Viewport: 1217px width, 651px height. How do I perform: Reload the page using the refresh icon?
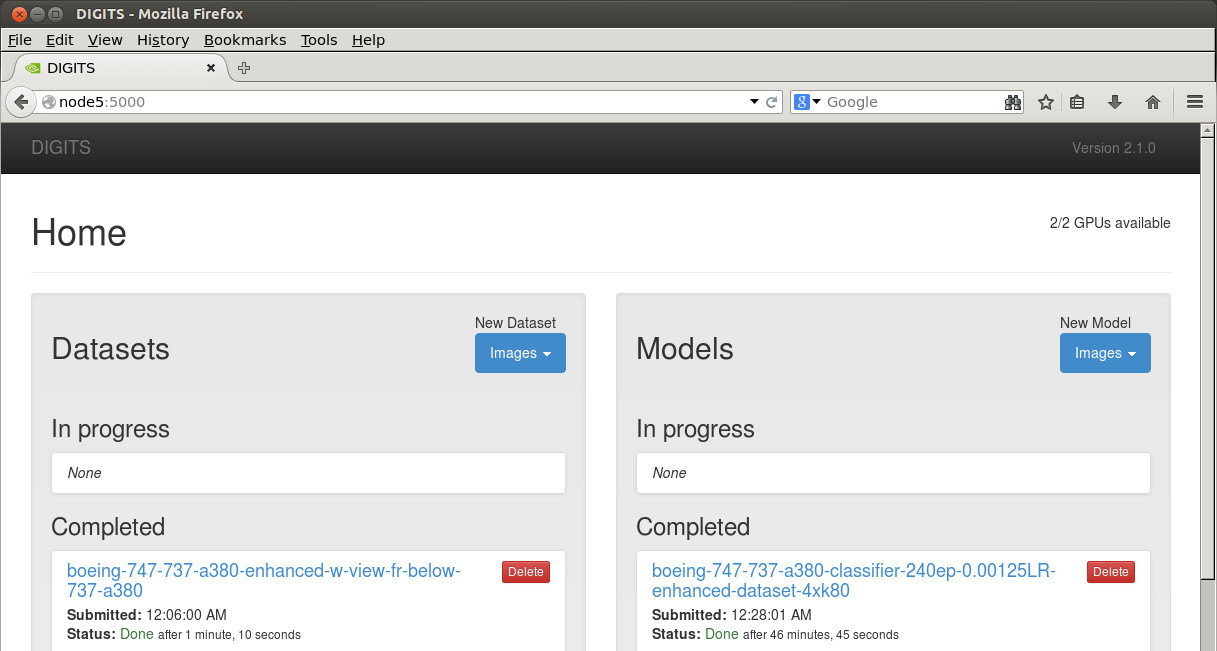772,102
